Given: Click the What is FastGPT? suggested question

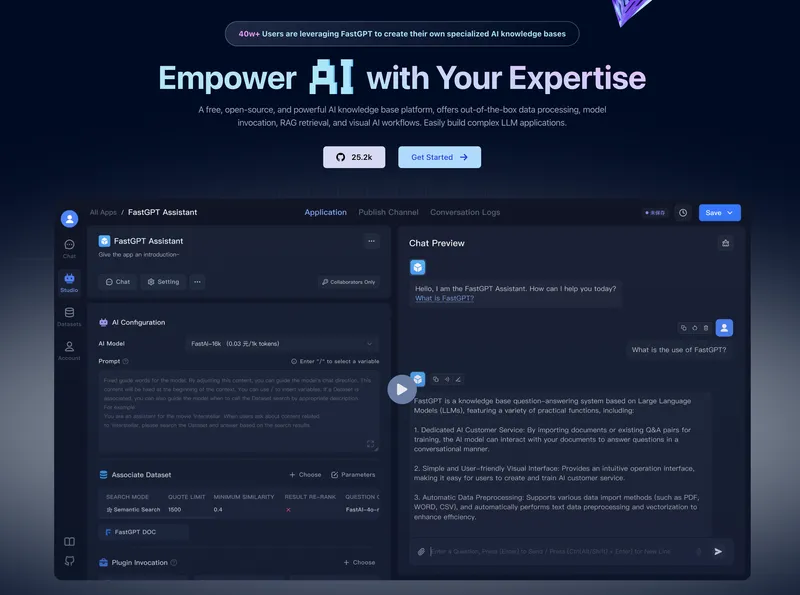Looking at the screenshot, I should [x=444, y=299].
